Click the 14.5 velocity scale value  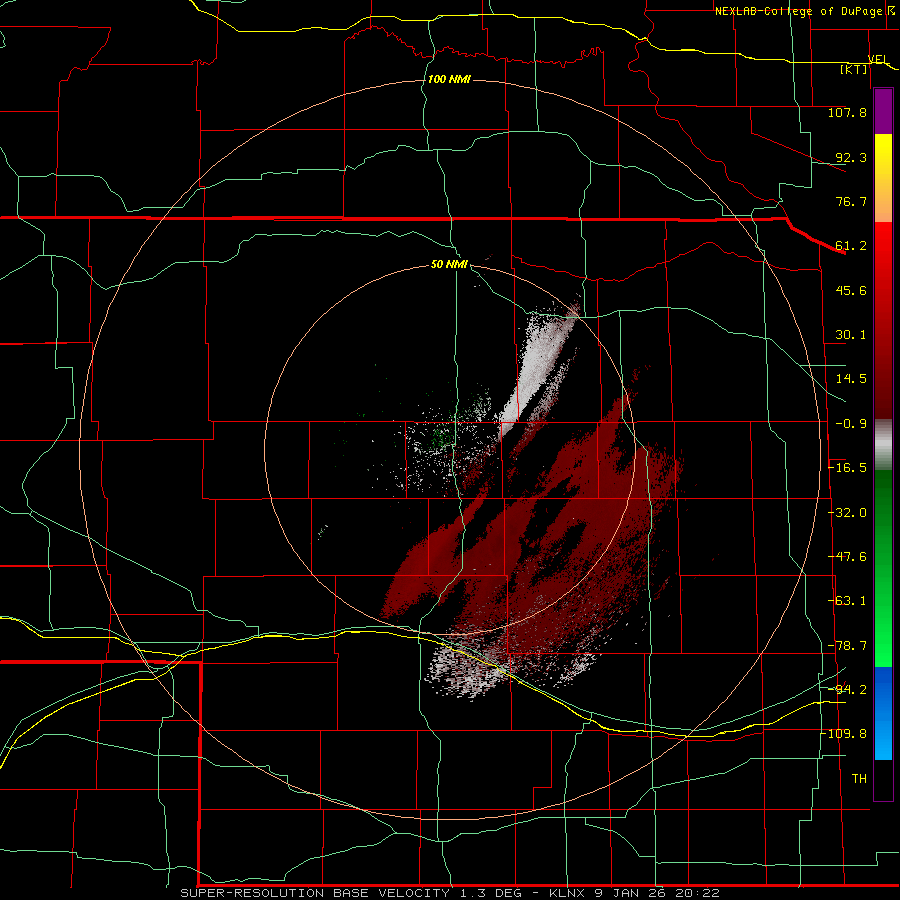coord(851,379)
